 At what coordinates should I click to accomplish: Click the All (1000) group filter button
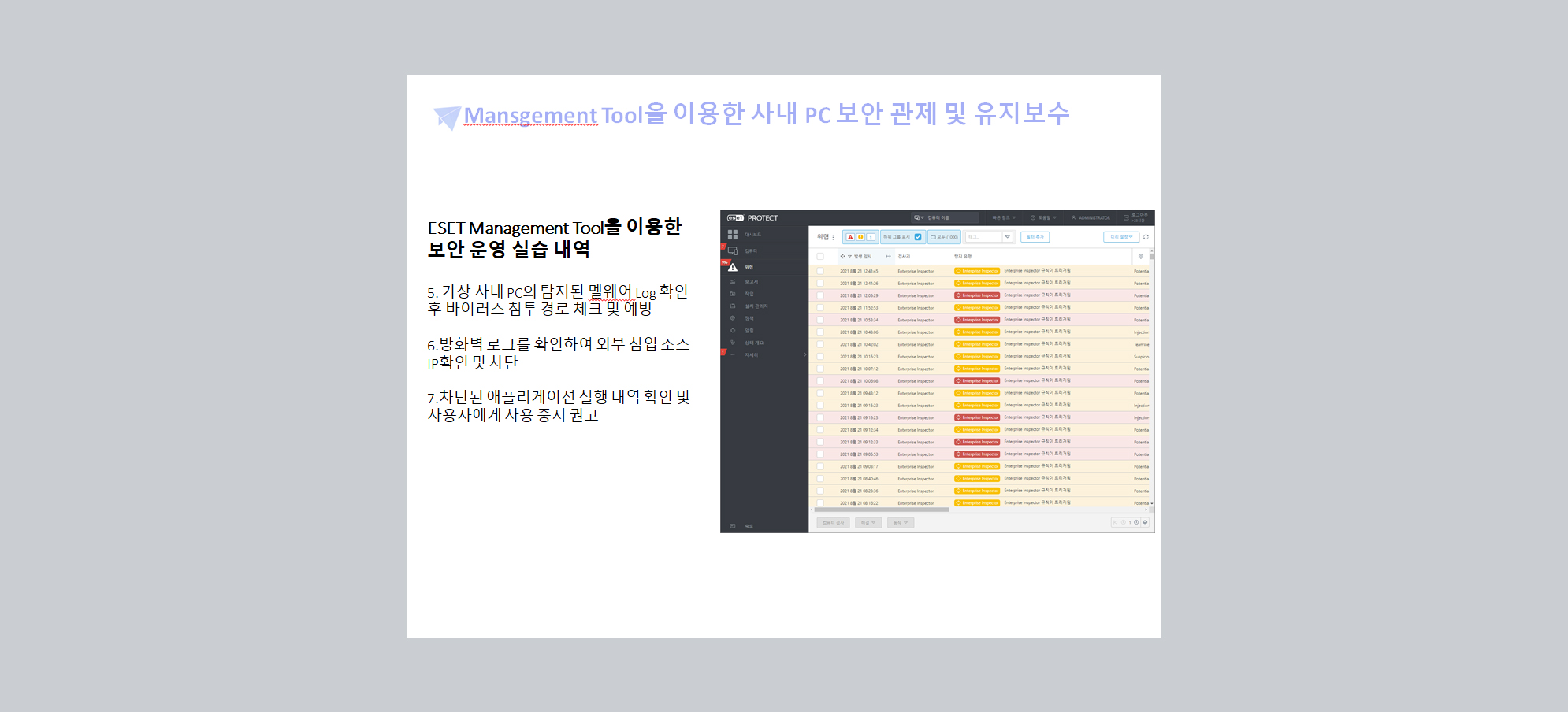point(944,237)
